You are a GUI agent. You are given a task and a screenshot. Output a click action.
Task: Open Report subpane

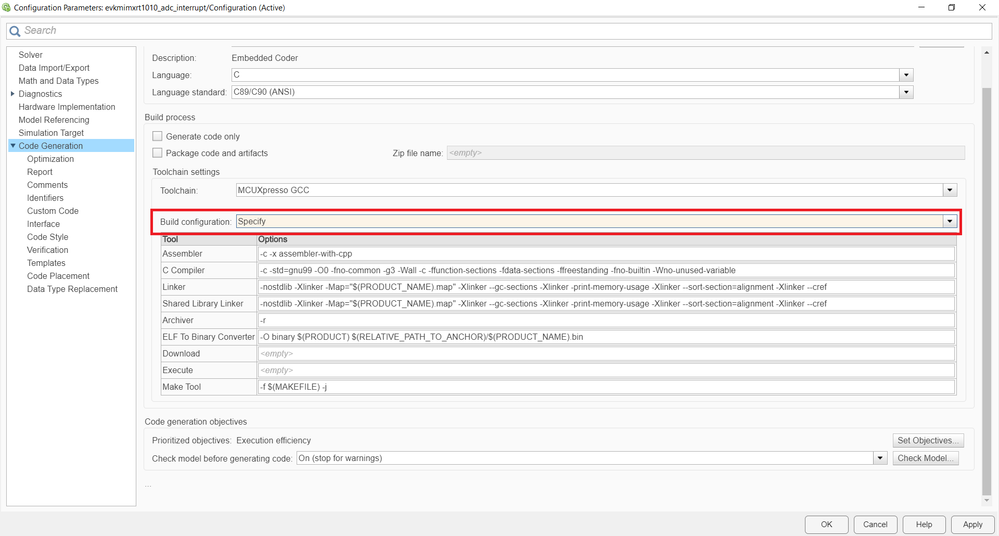point(40,172)
